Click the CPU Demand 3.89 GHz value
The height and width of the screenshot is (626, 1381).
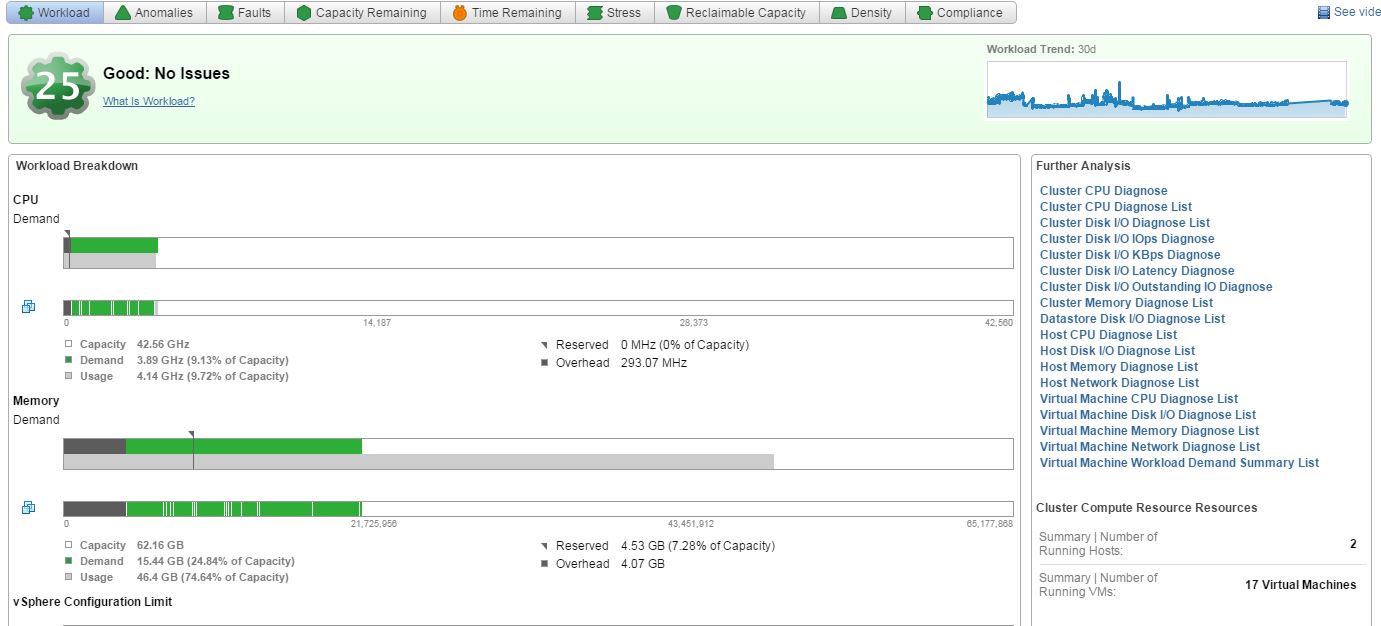point(212,360)
